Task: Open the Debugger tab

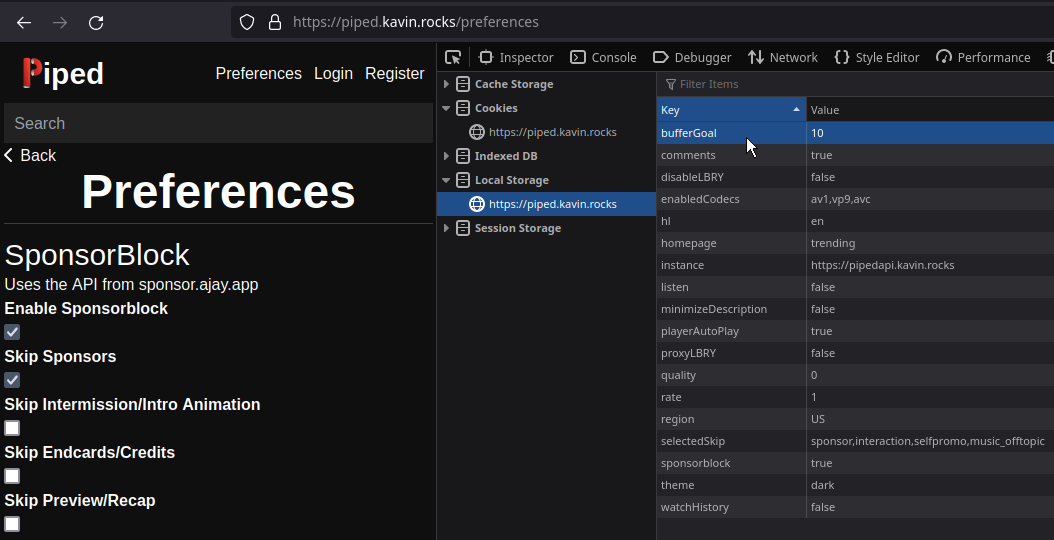Action: 692,57
